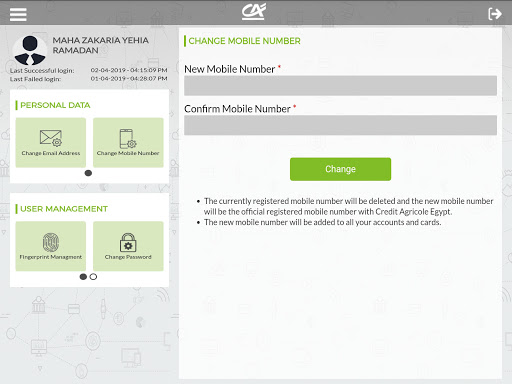
Task: Open the hamburger navigation menu
Action: coord(18,14)
